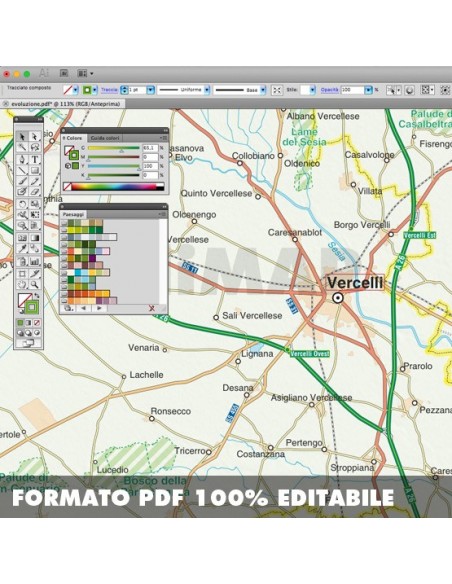Screen dimensions: 452x584
Task: Click the yellow value field 100
Action: click(150, 166)
